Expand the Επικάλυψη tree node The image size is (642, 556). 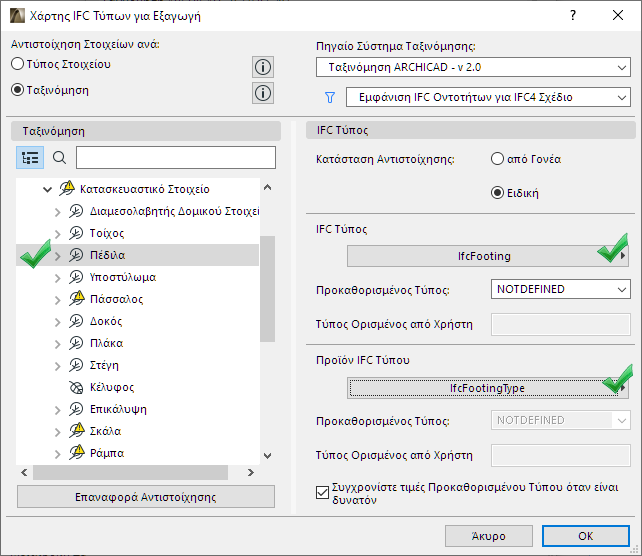pos(58,410)
